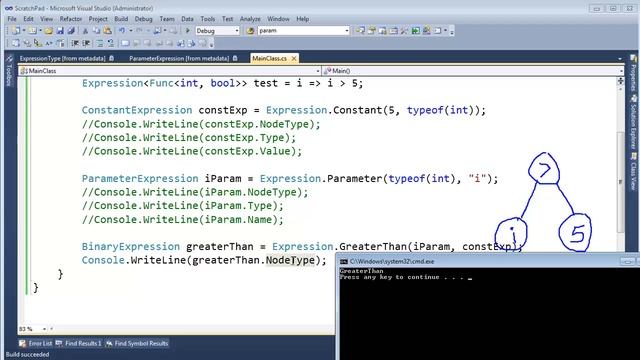
Task: Open the Add New Item dropdown arrow
Action: 40,31
